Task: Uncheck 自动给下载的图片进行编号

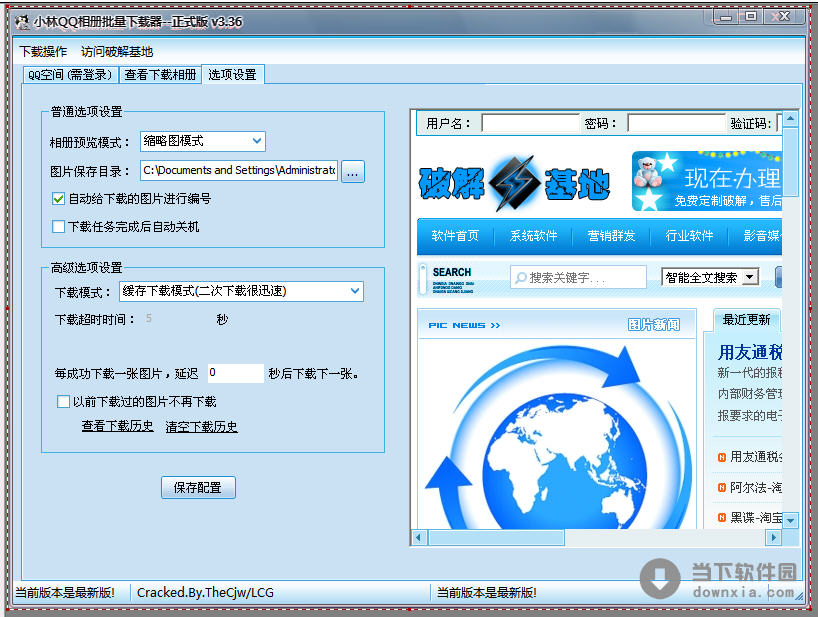Action: [58, 199]
